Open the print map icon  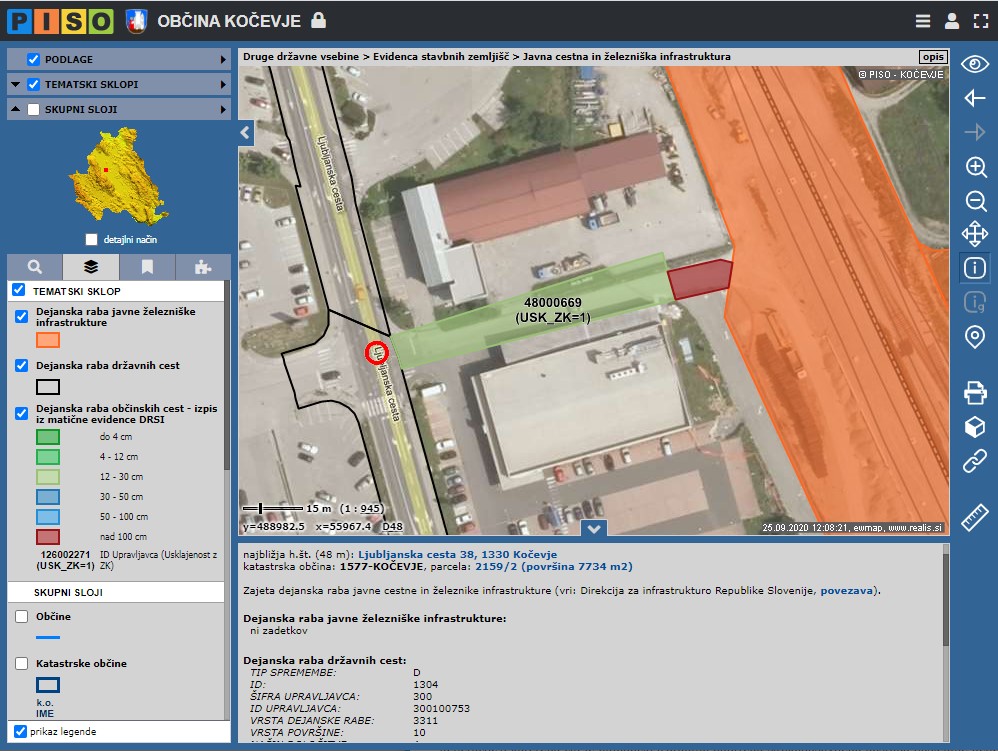975,392
